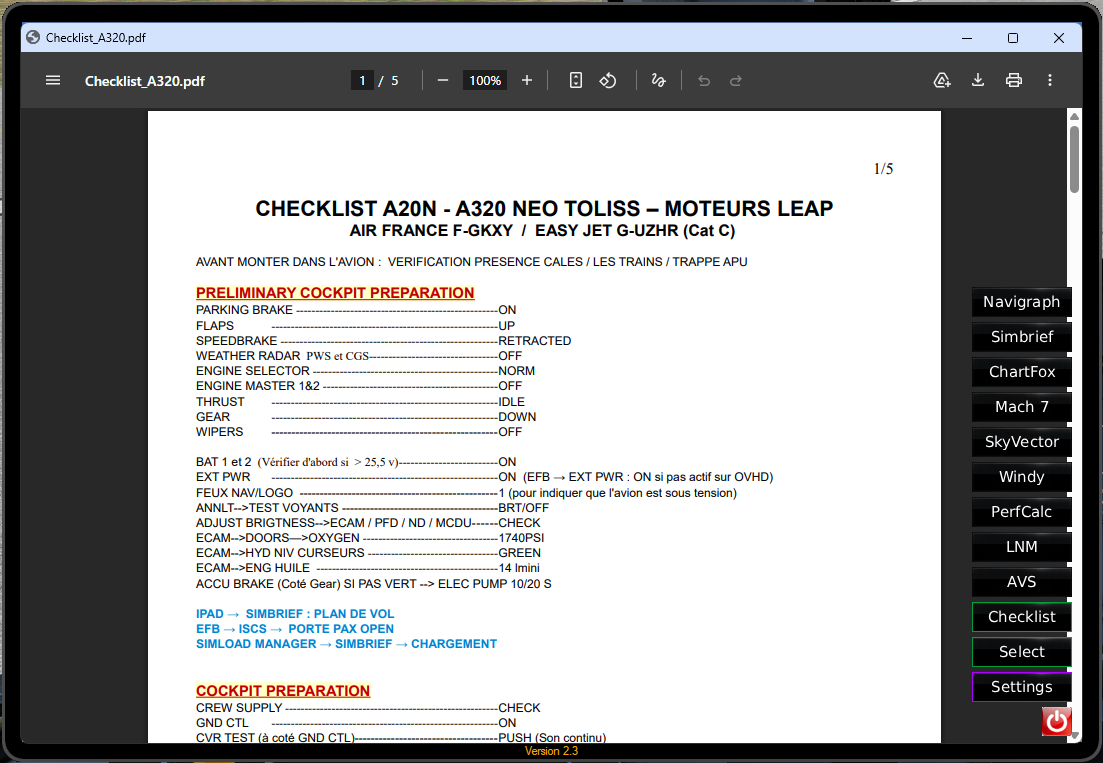
Task: Click the red power button icon
Action: [1057, 722]
